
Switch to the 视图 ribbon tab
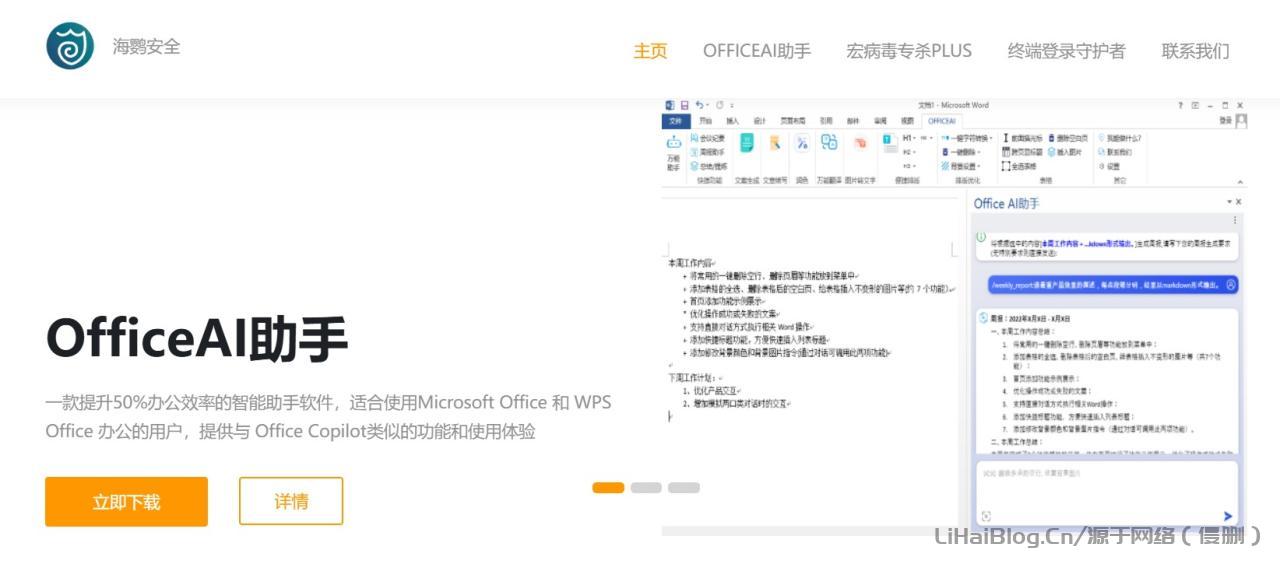(907, 121)
